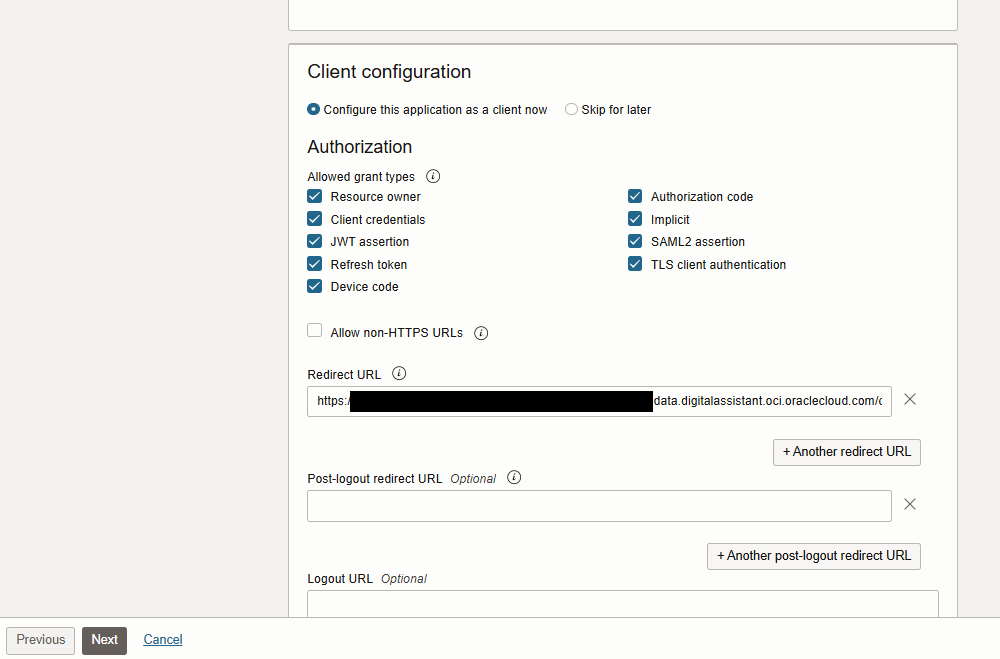Select the Skip for later radio option
The image size is (1000, 659).
click(572, 110)
